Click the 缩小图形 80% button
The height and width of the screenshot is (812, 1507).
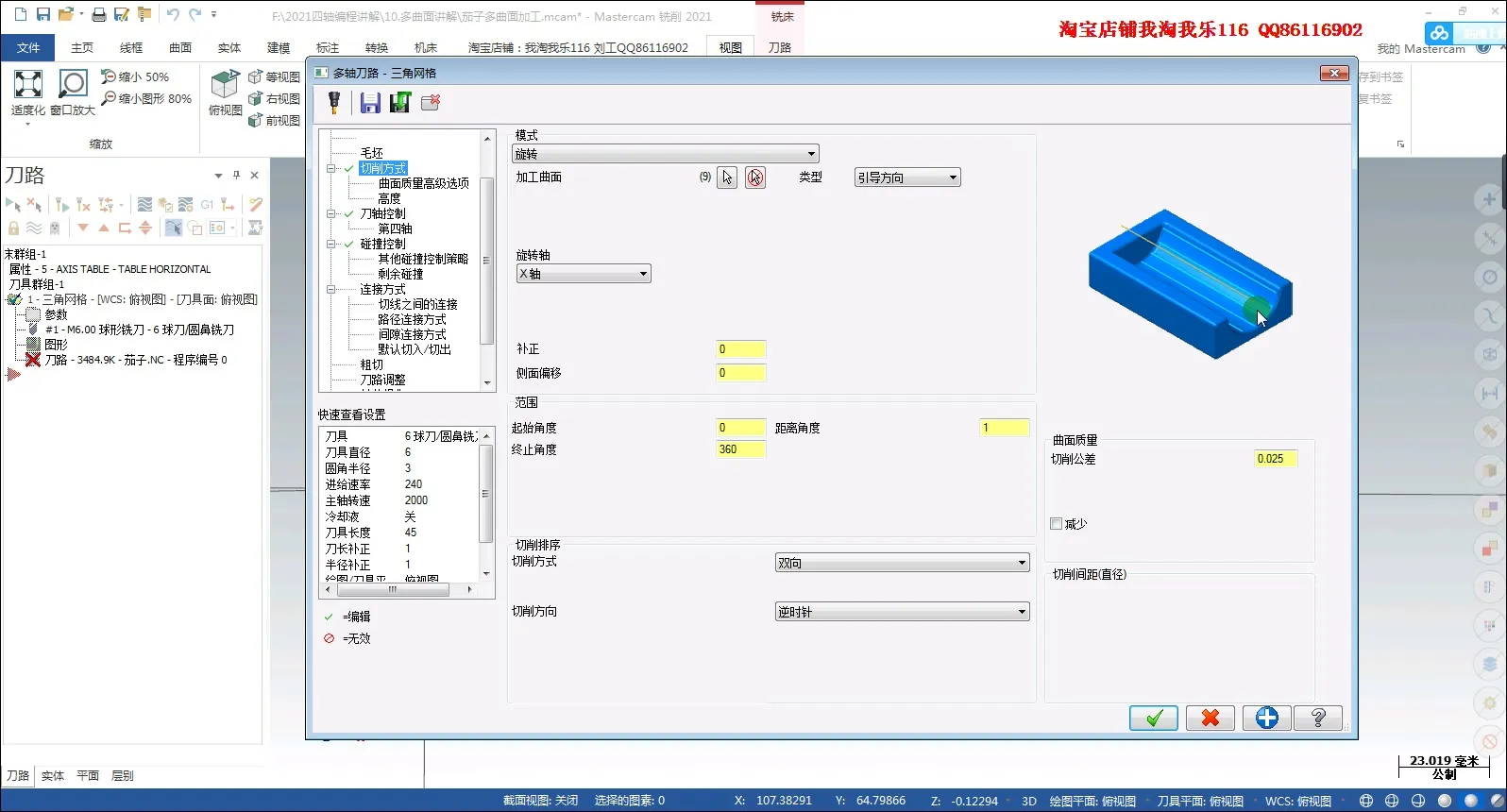[x=146, y=98]
